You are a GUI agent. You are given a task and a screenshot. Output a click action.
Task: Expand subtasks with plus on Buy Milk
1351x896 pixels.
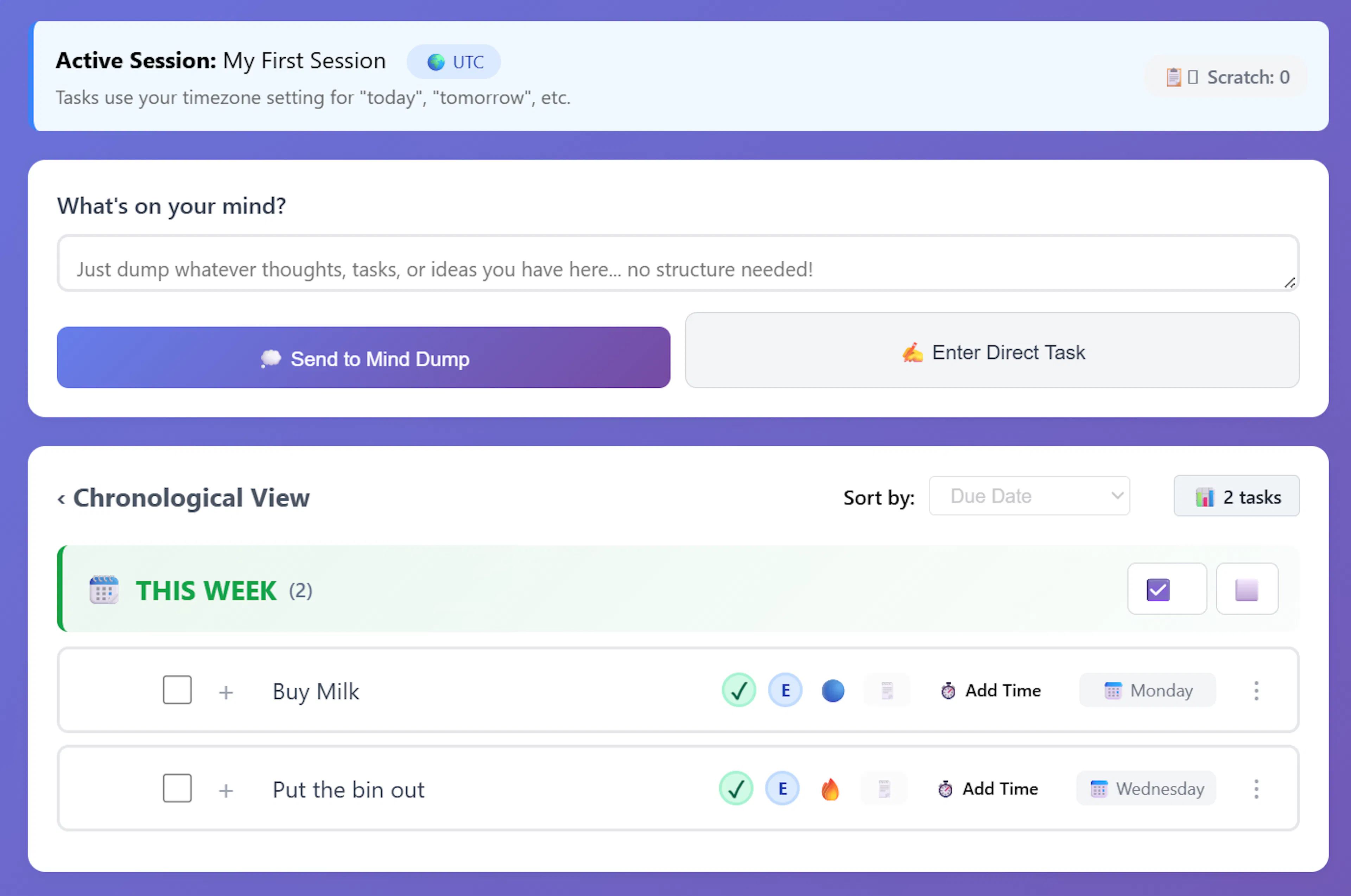click(226, 692)
